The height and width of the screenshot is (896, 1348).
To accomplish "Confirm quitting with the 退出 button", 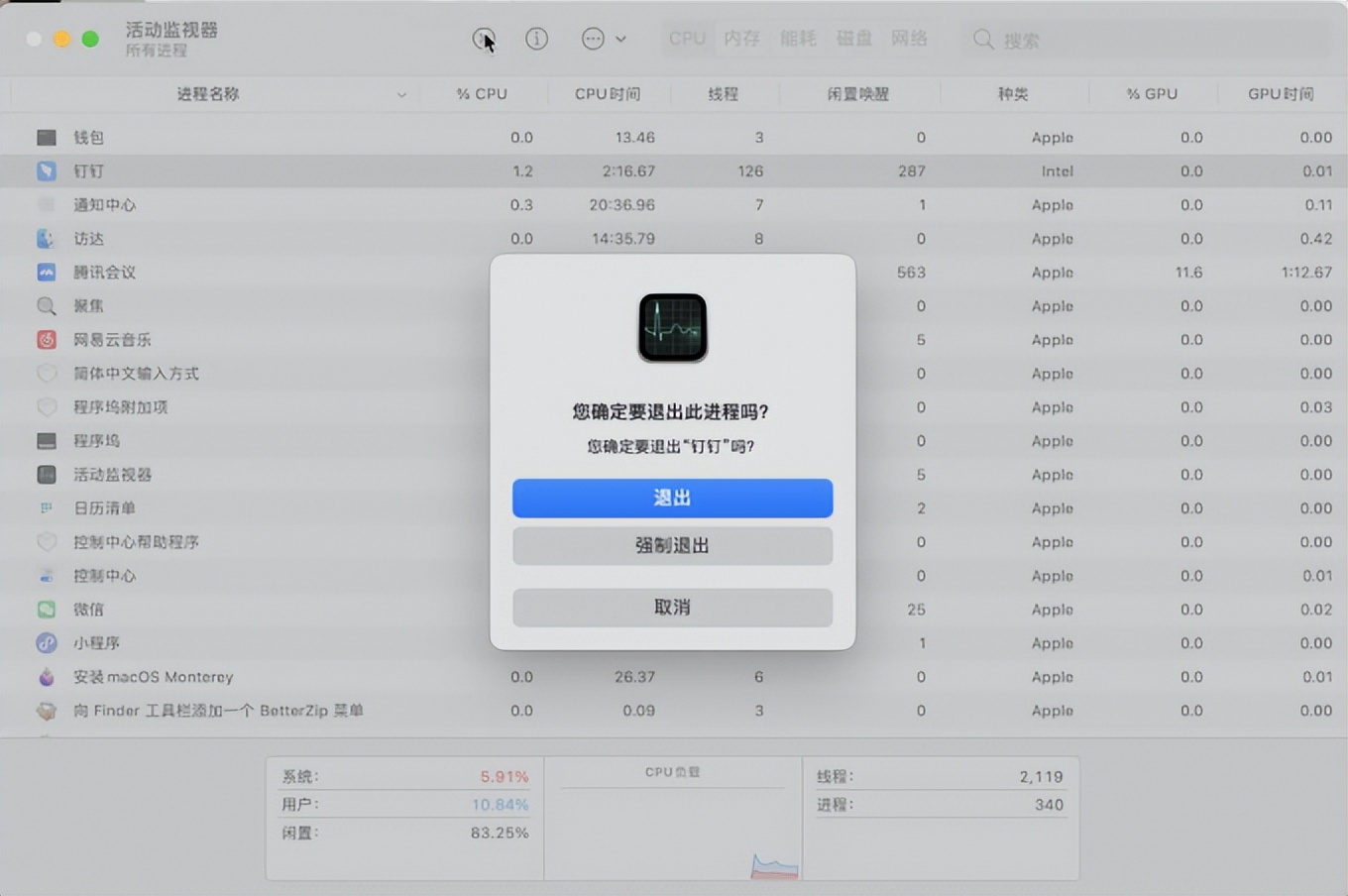I will (x=672, y=499).
